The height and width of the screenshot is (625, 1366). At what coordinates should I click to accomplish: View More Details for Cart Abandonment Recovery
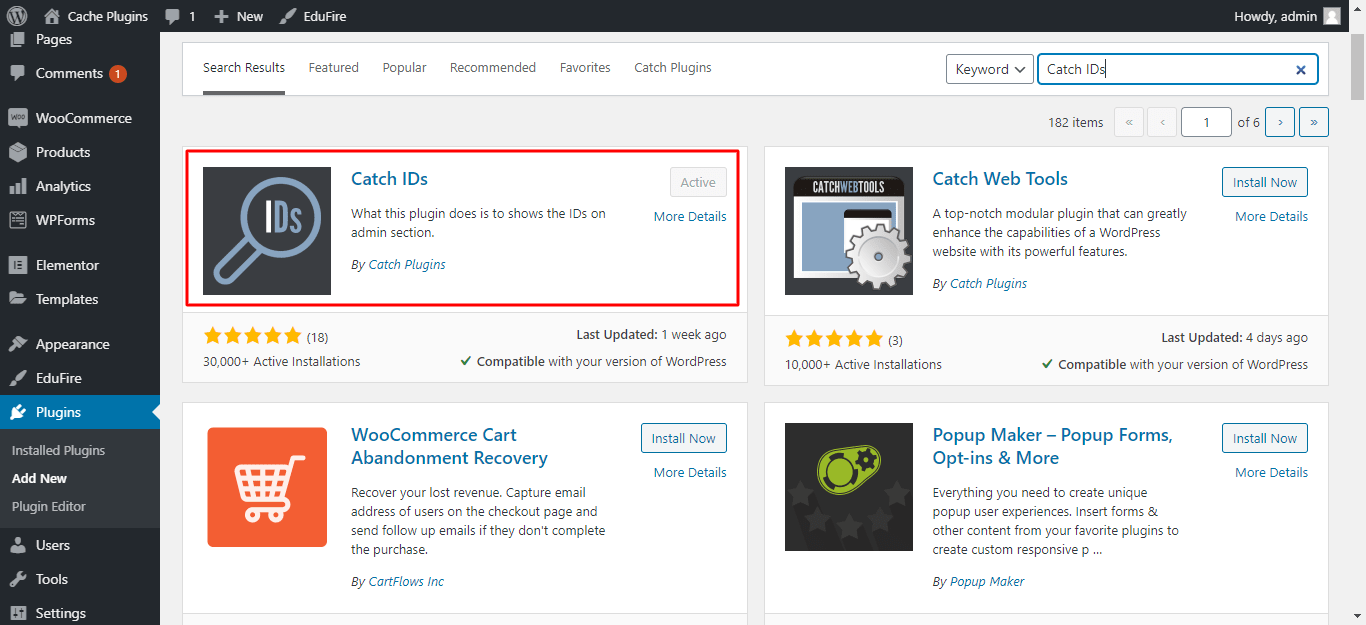pyautogui.click(x=690, y=472)
